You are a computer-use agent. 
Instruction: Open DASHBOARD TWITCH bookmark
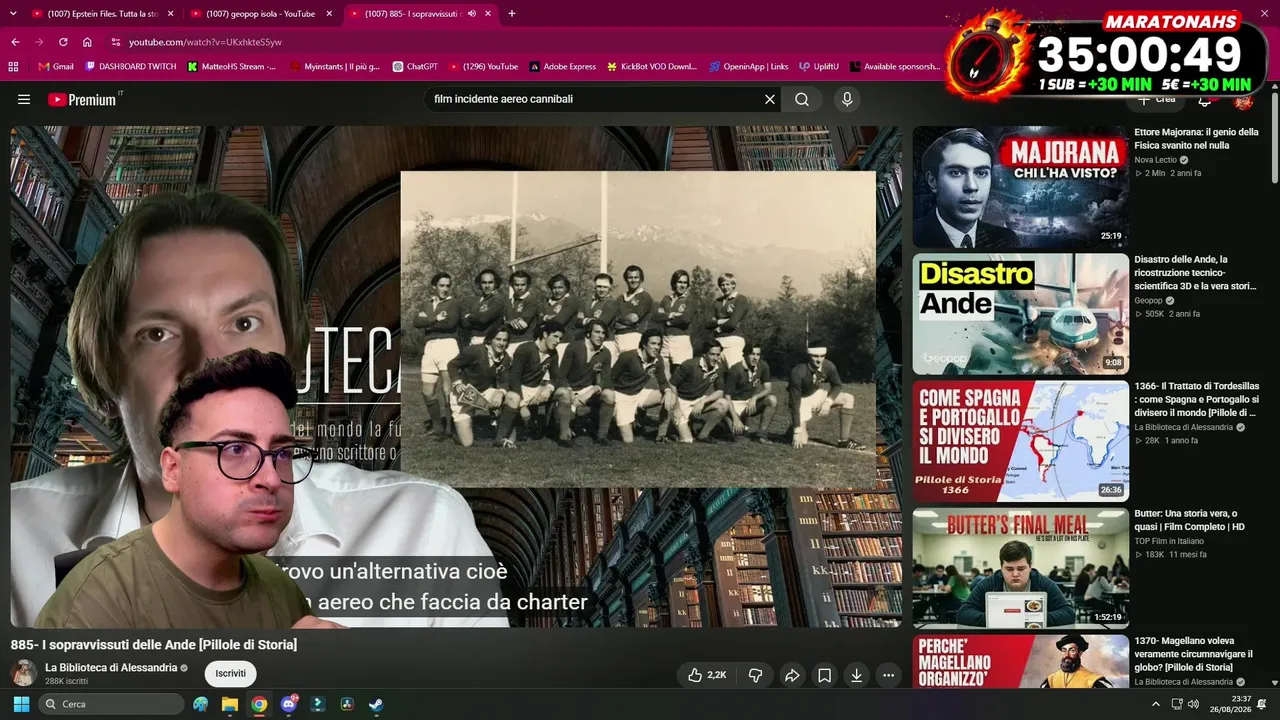pyautogui.click(x=130, y=67)
